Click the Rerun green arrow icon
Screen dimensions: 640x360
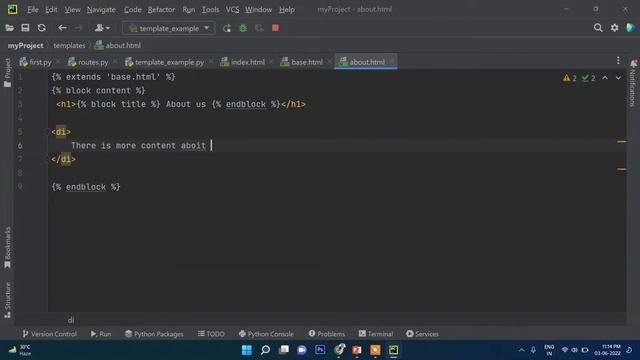227,28
